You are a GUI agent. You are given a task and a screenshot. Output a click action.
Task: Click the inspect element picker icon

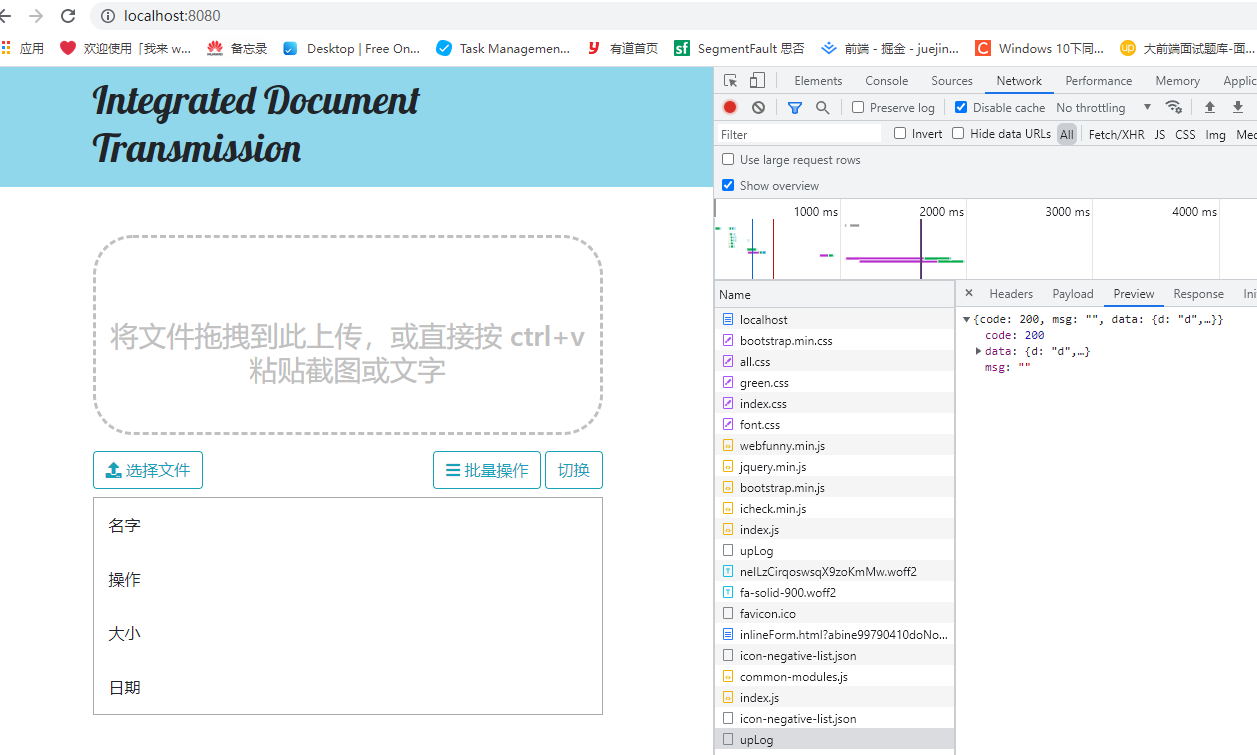pyautogui.click(x=731, y=81)
